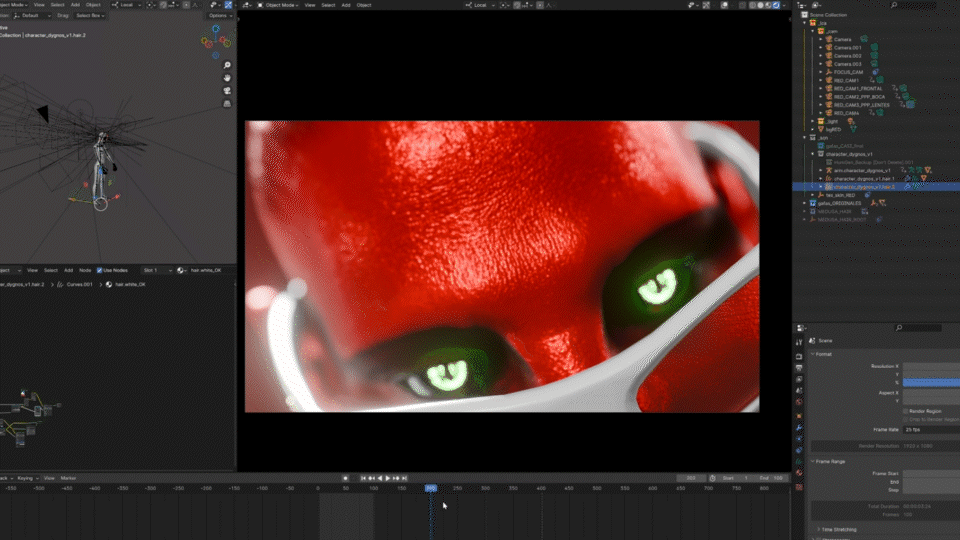Viewport: 960px width, 540px height.
Task: Enable the Render Region checkbox
Action: 906,411
